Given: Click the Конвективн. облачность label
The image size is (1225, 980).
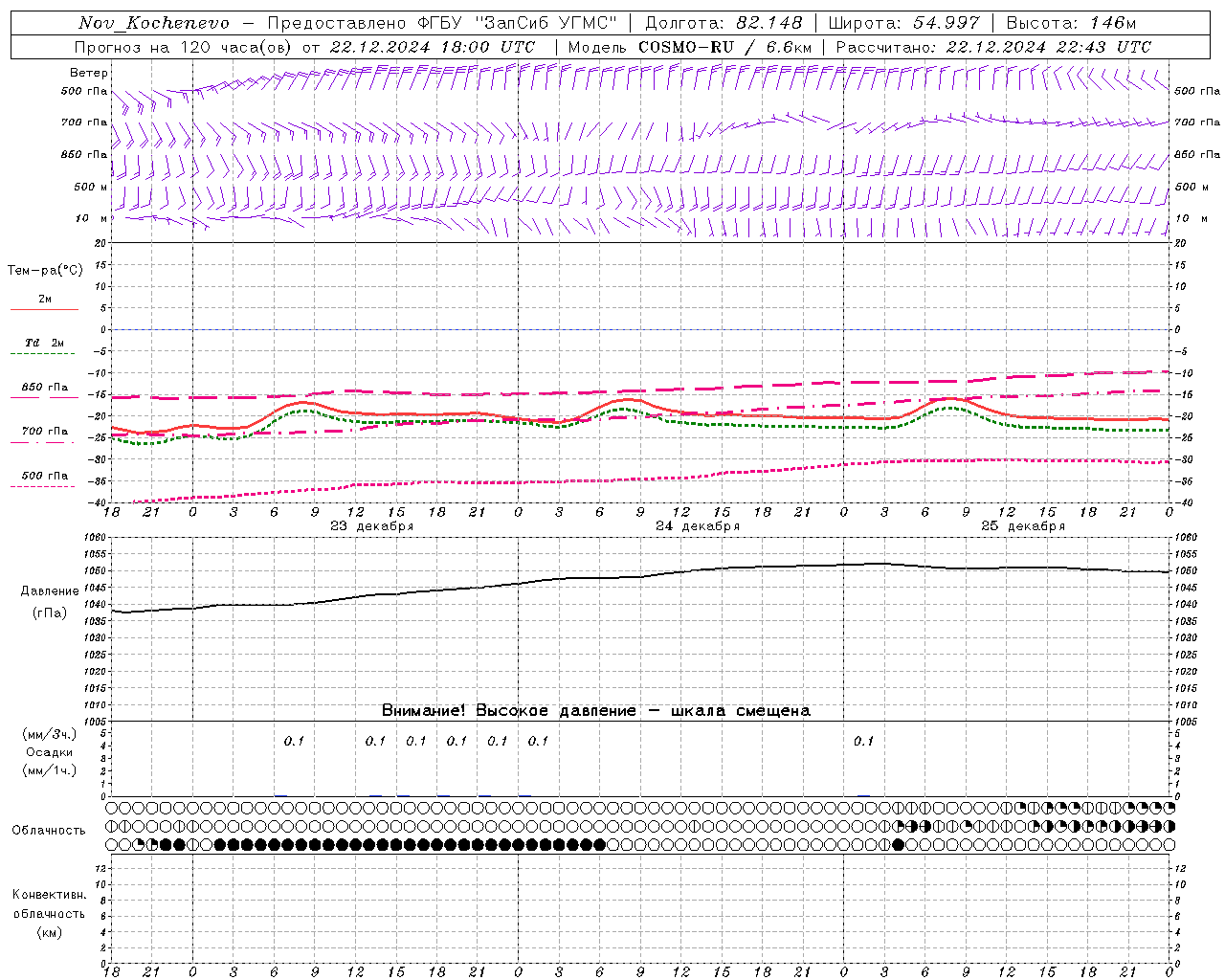Looking at the screenshot, I should click(x=49, y=903).
